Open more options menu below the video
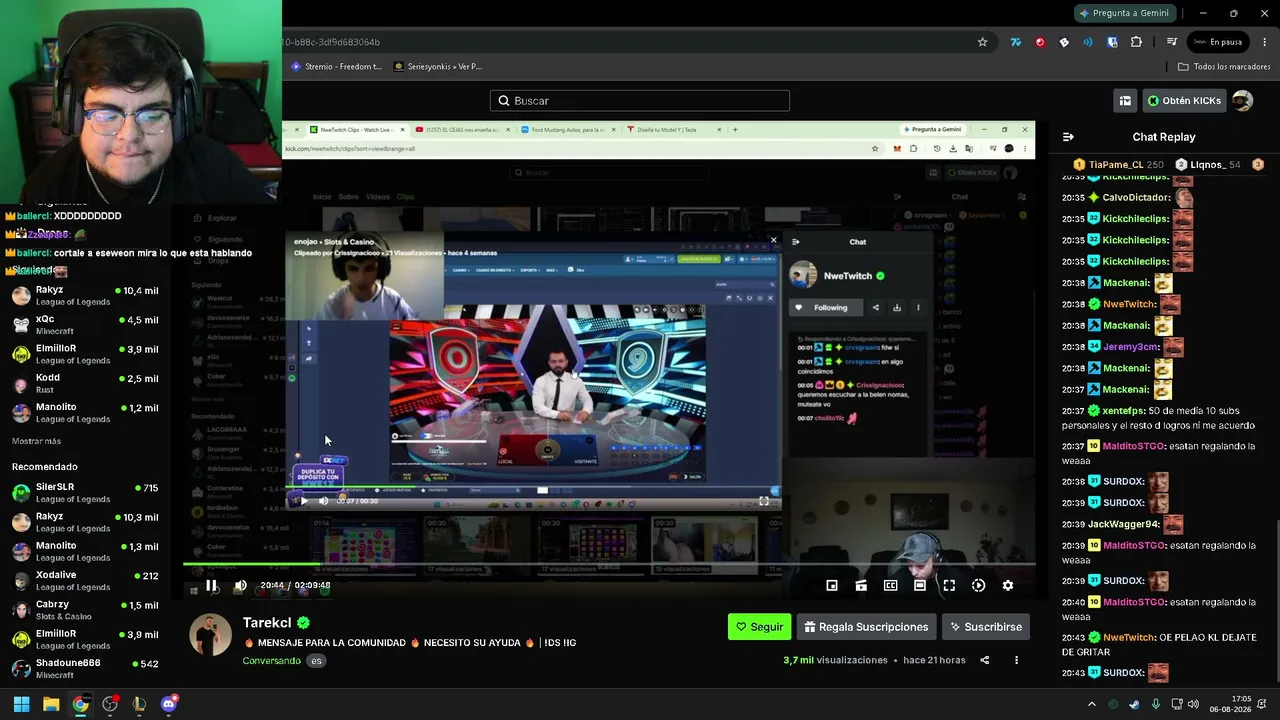Image resolution: width=1280 pixels, height=720 pixels. click(1016, 660)
